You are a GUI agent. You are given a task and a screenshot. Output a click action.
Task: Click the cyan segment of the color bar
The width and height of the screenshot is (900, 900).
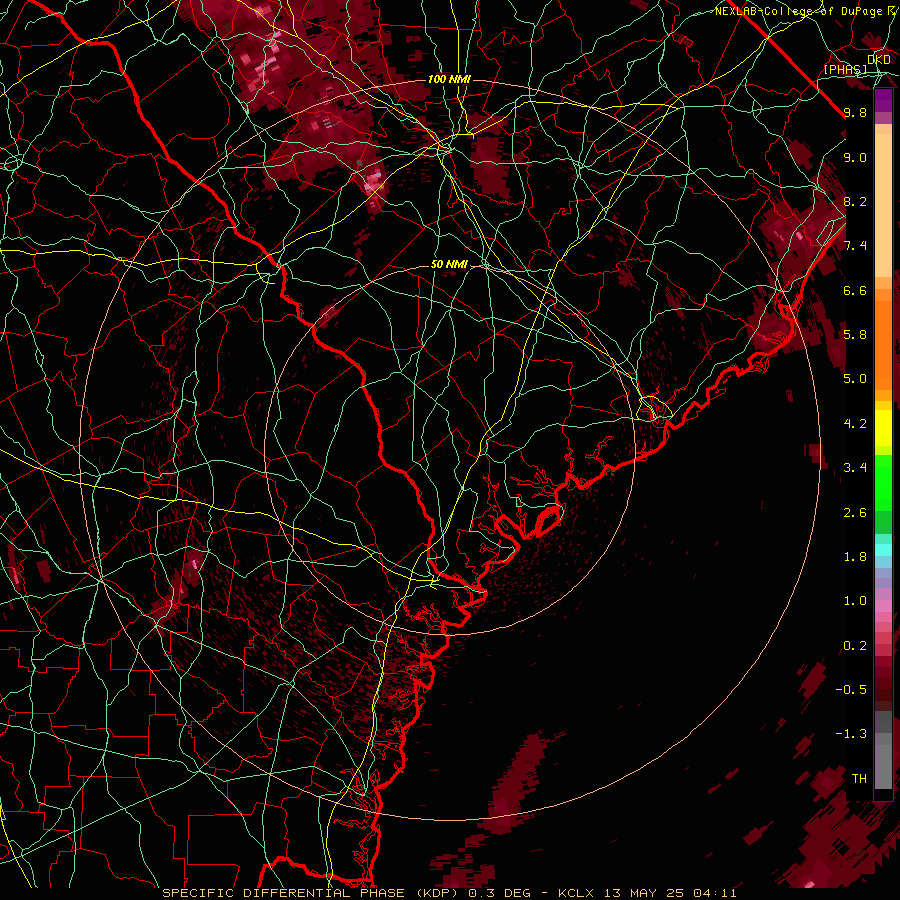pos(883,550)
